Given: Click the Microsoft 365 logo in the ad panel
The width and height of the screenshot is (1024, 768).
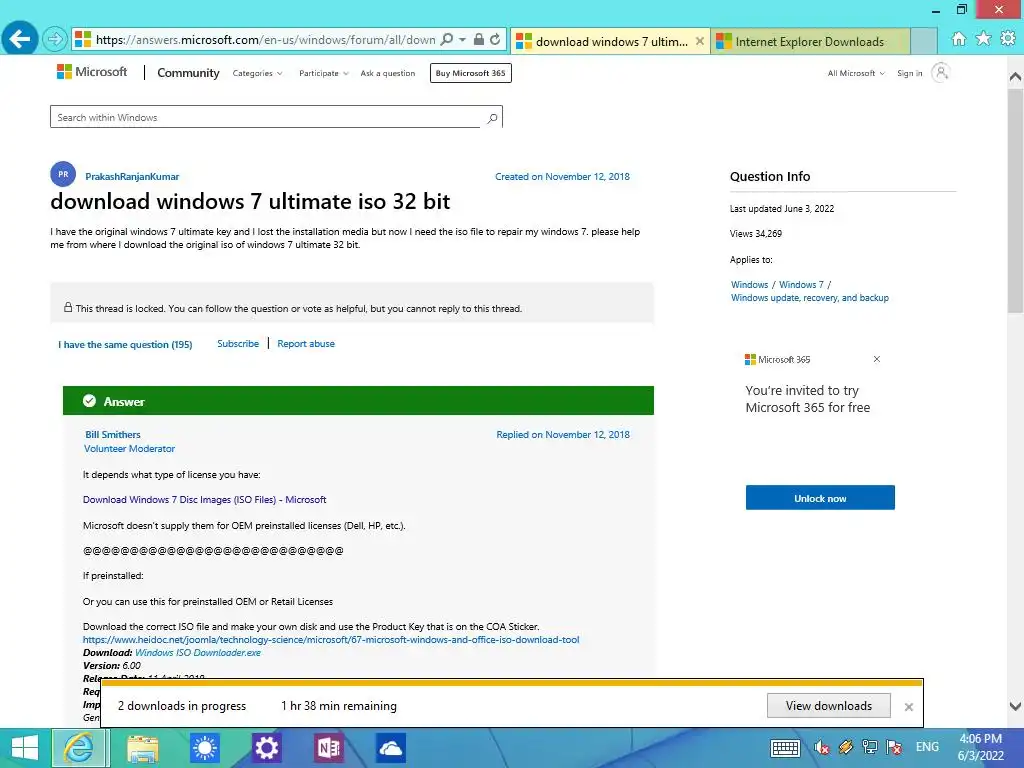Looking at the screenshot, I should pos(777,359).
